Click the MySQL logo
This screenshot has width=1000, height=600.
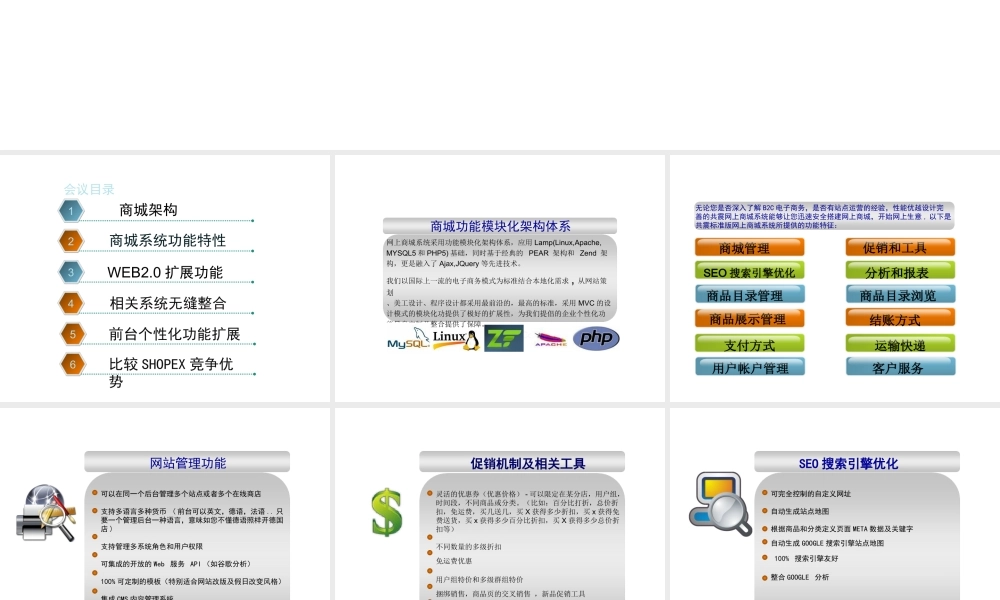click(x=408, y=340)
